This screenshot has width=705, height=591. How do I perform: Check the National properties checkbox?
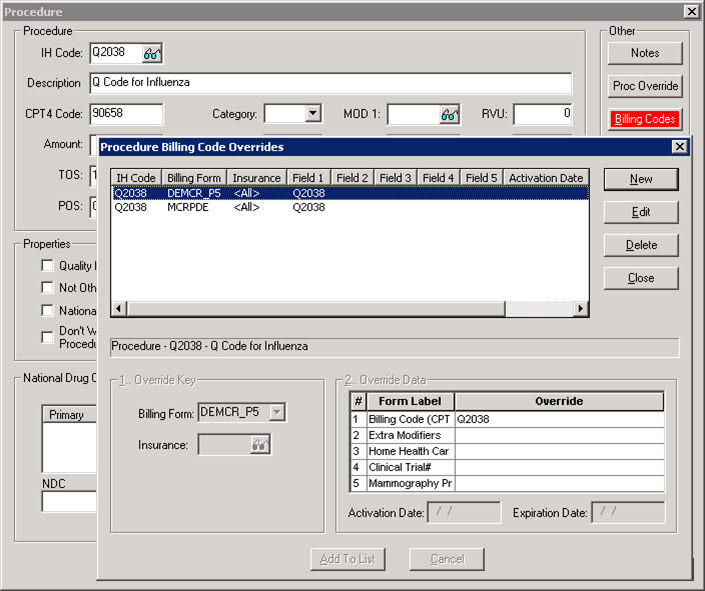(x=47, y=311)
